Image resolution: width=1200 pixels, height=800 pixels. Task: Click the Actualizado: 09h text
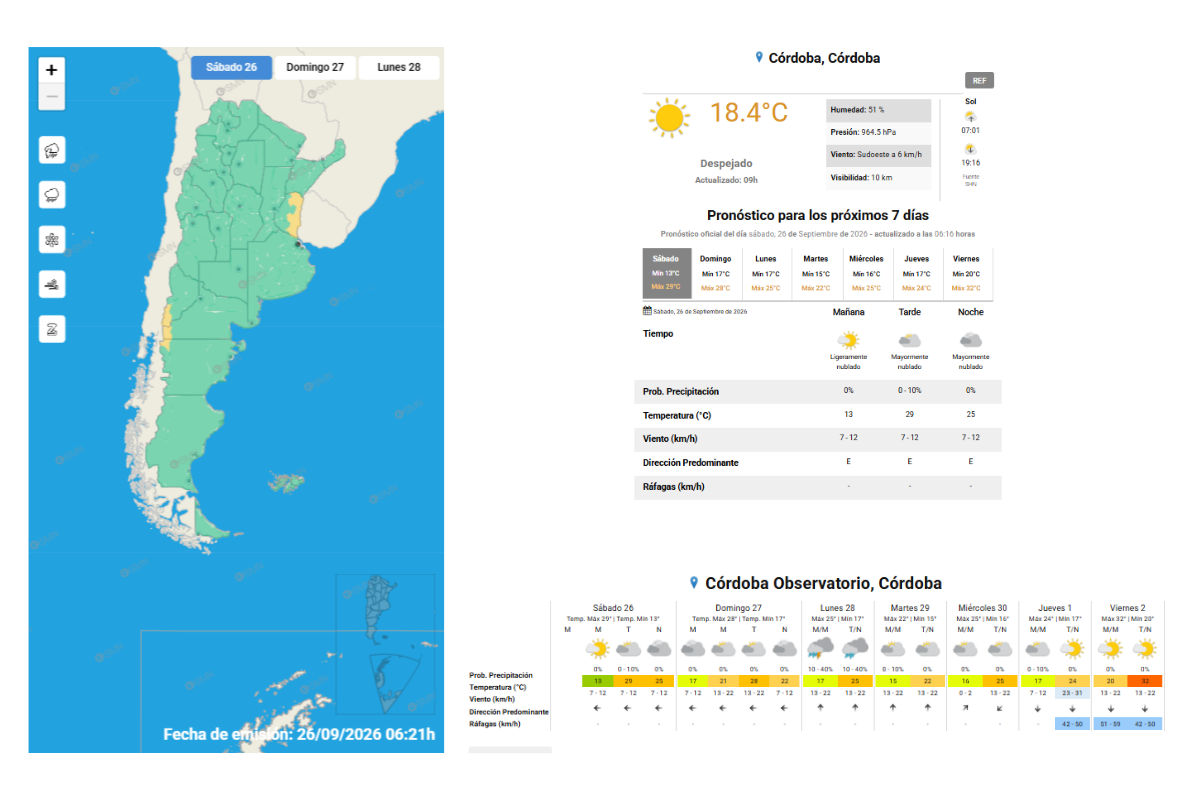[x=727, y=180]
